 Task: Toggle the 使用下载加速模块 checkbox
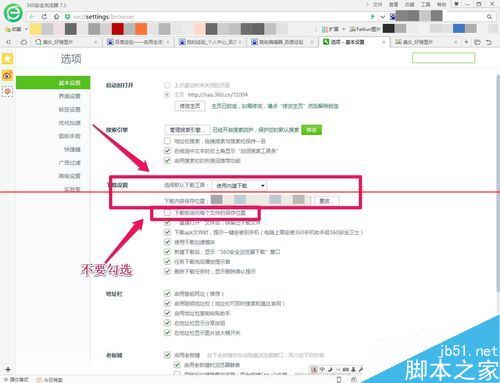click(x=167, y=242)
